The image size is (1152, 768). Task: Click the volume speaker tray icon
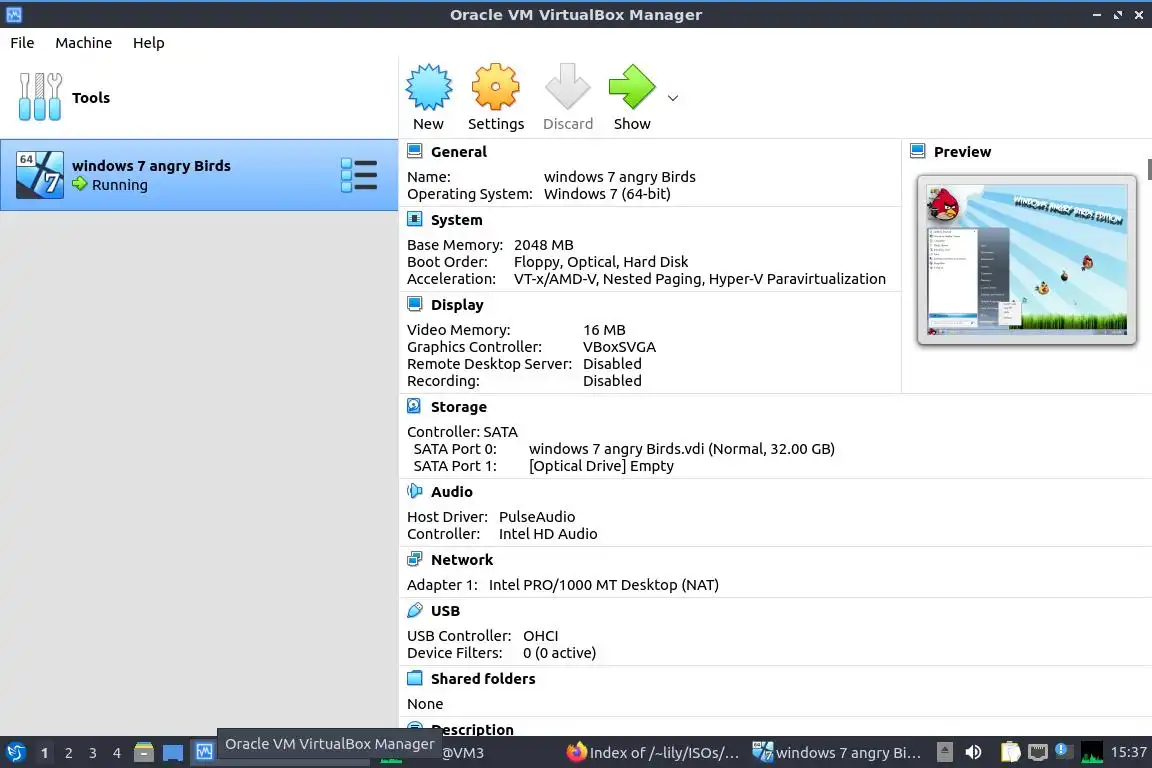(973, 753)
